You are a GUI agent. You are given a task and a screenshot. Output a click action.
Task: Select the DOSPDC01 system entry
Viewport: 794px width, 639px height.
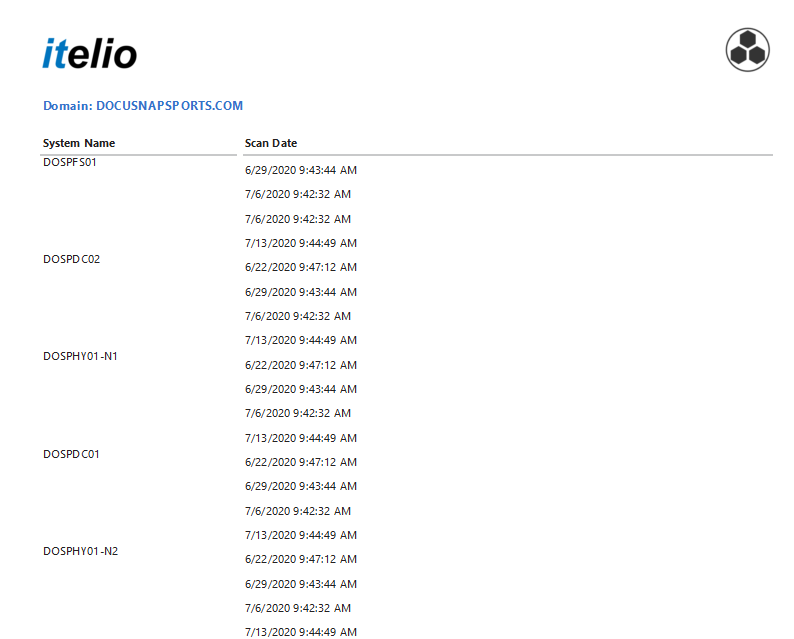coord(72,454)
